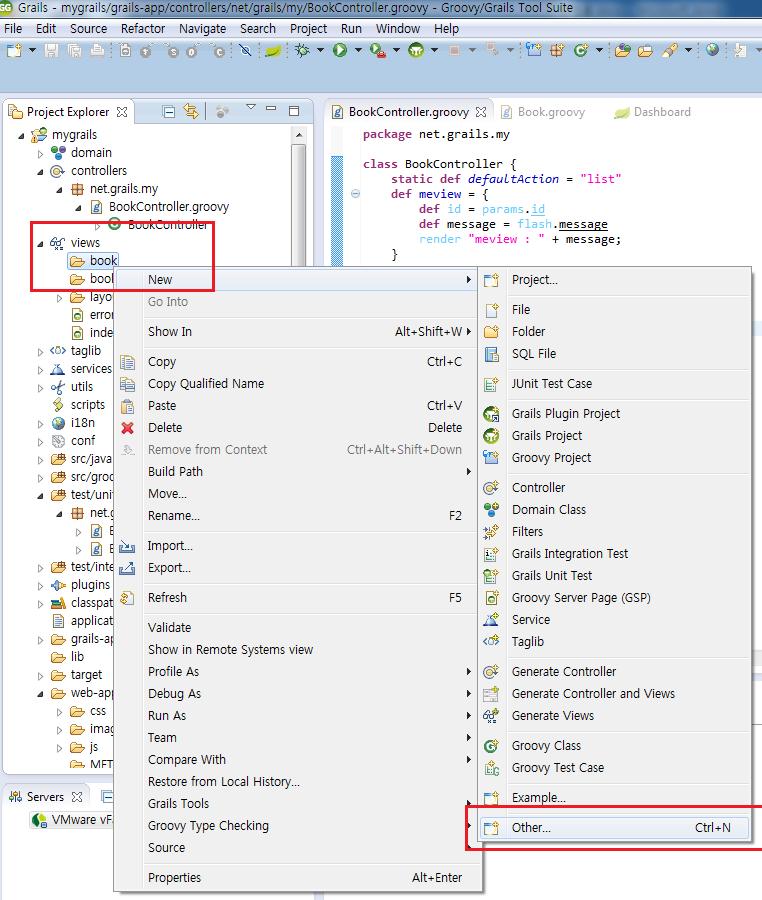Screen dimensions: 762x900
Task: Click the Project Explorer scrollbar up arrow
Action: [298, 136]
